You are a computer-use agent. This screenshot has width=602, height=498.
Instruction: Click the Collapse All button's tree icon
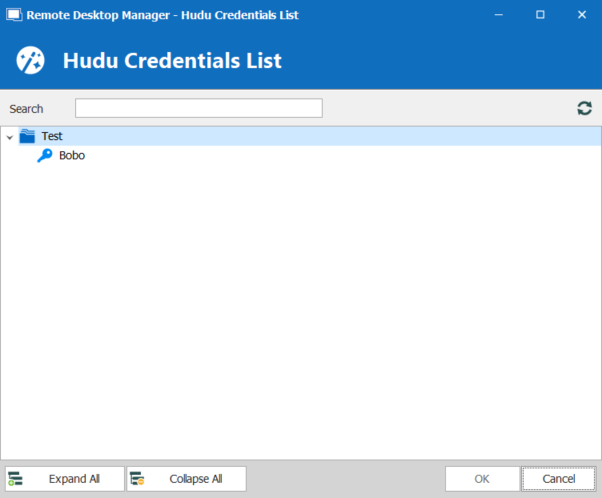click(x=137, y=479)
